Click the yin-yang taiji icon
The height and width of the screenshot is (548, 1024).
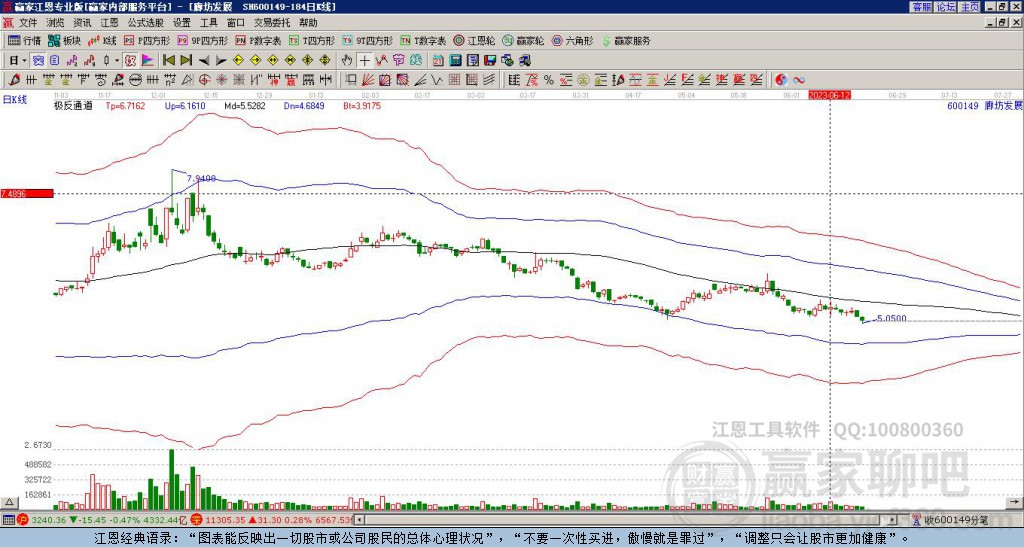[782, 80]
